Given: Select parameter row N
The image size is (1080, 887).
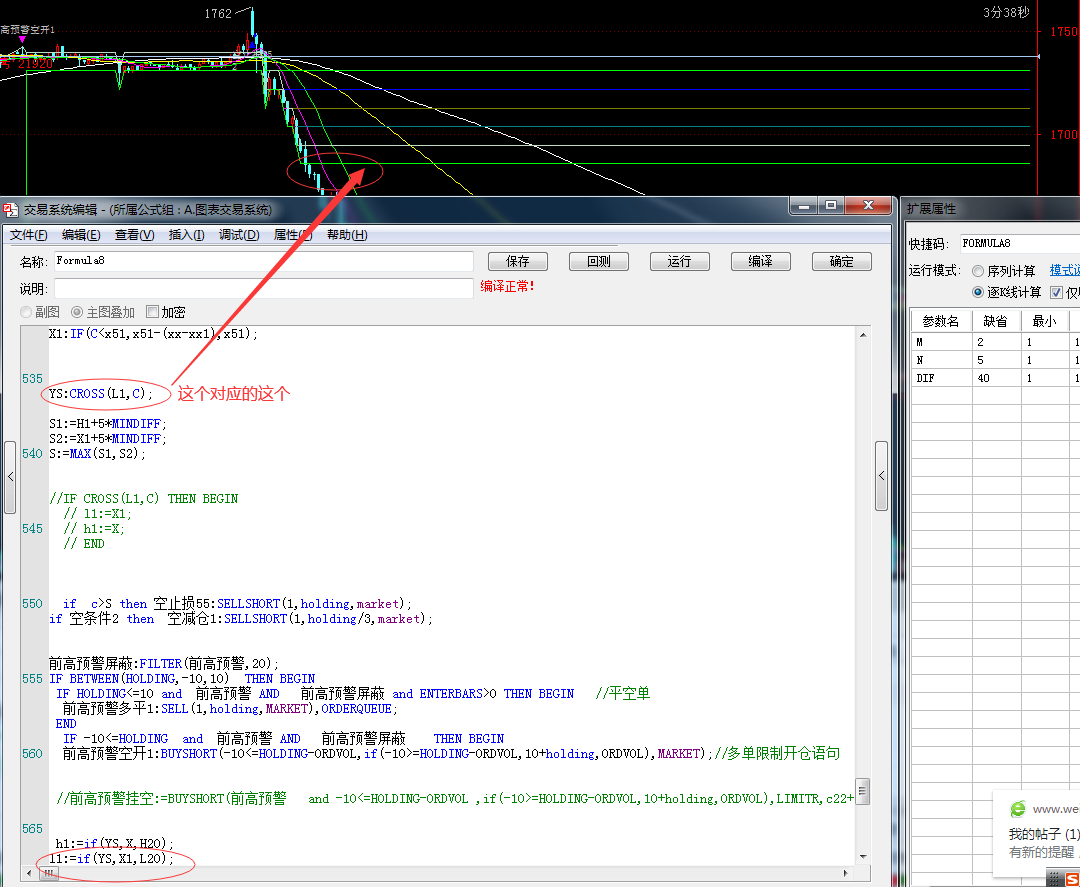Looking at the screenshot, I should coord(995,360).
